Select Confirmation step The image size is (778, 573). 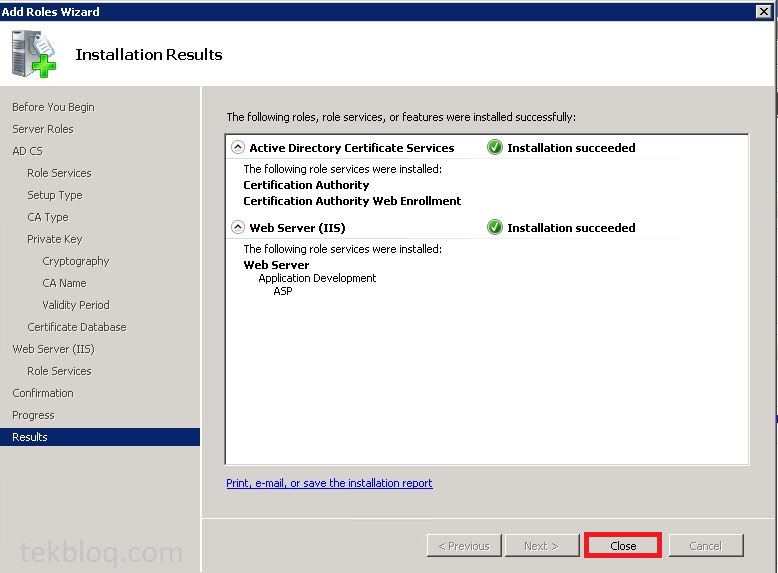(43, 393)
